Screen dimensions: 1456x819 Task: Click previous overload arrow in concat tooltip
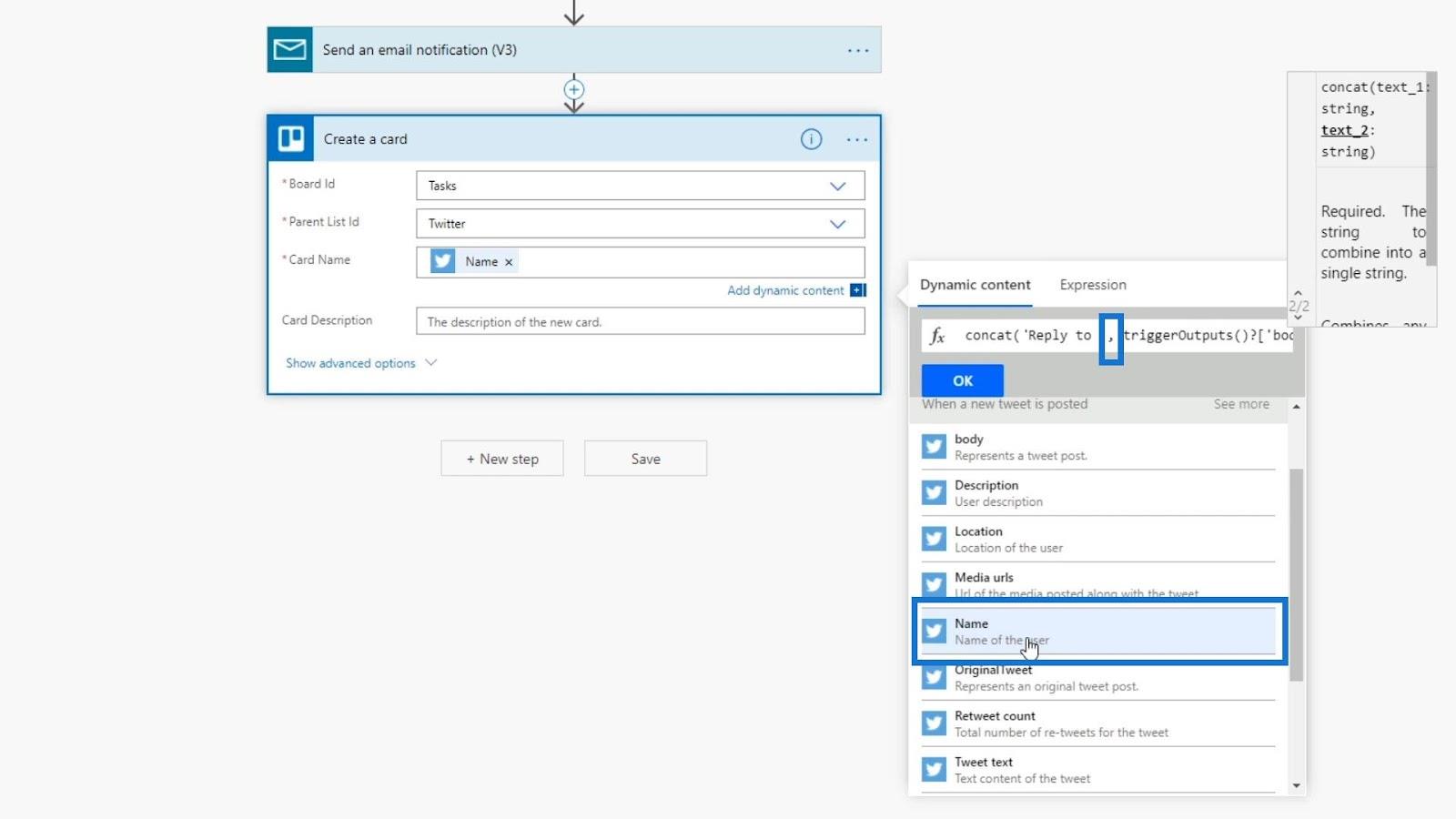[1298, 293]
